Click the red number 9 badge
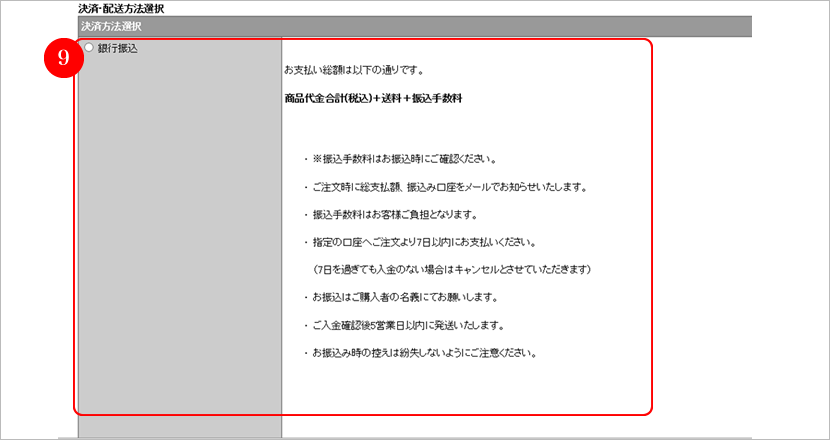The image size is (830, 440). (x=62, y=58)
